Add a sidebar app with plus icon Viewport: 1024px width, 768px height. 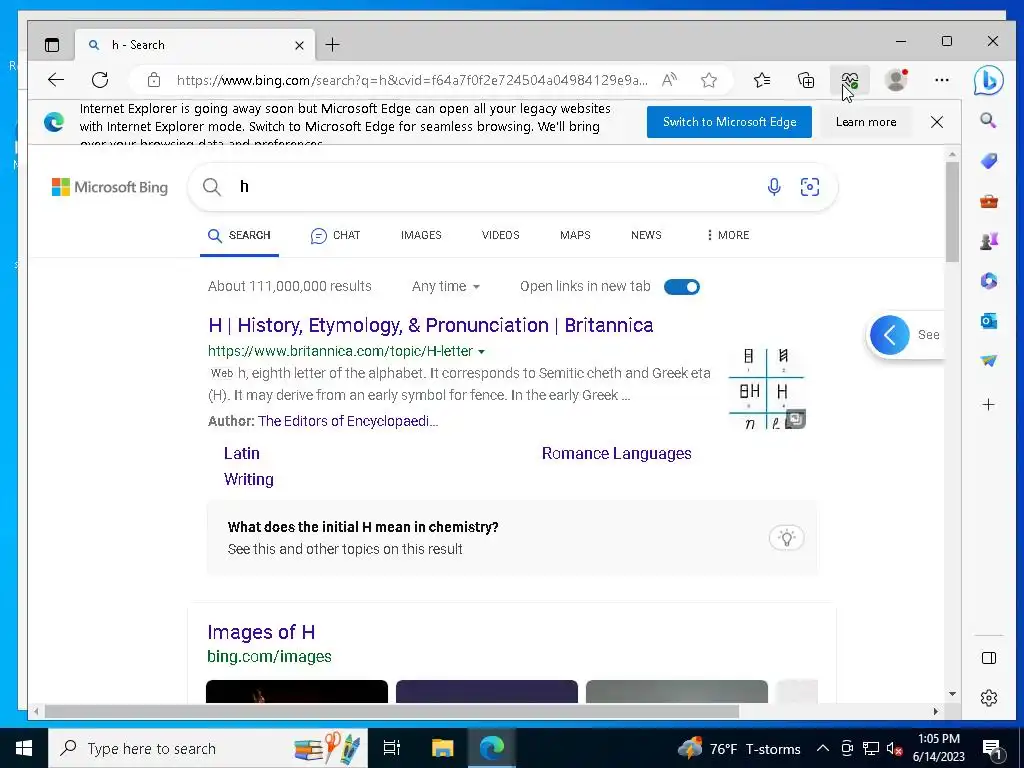point(989,405)
